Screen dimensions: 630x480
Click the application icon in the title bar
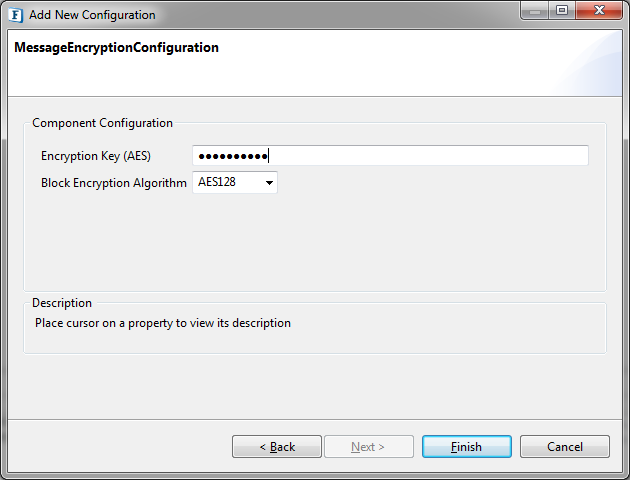(x=15, y=15)
